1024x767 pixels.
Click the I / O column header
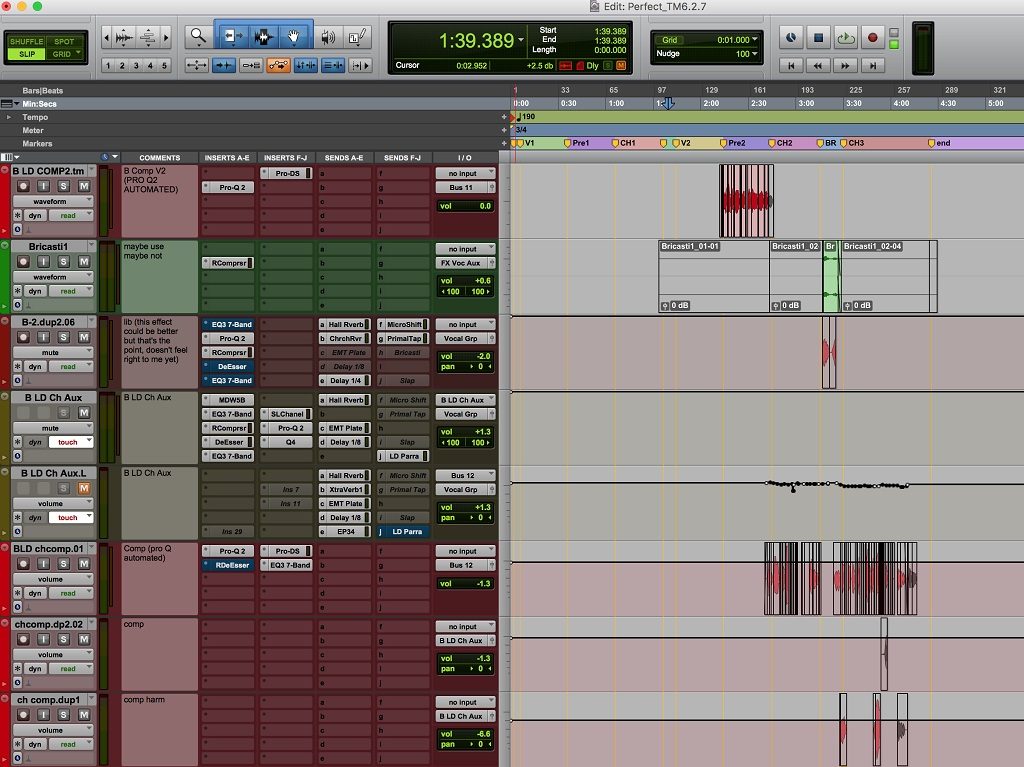coord(464,157)
